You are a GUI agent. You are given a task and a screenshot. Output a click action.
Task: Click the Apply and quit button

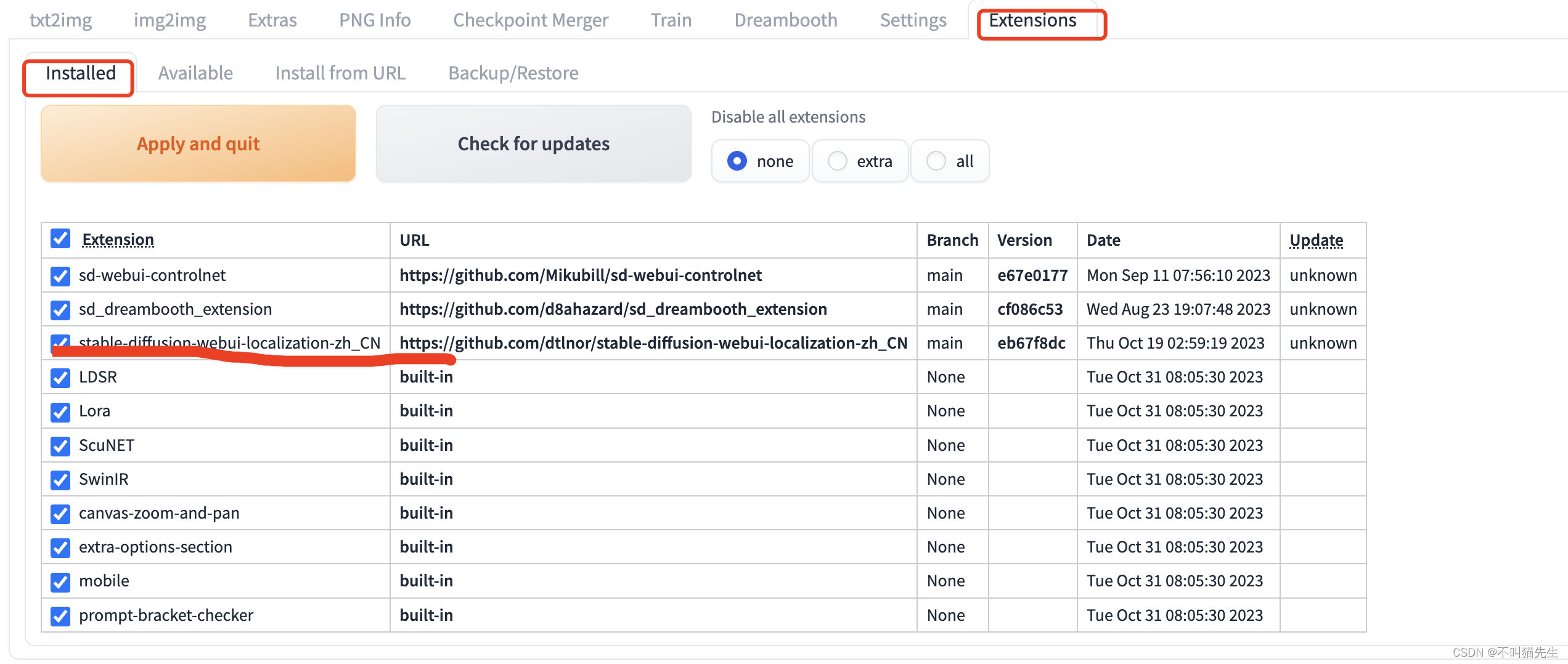coord(198,144)
